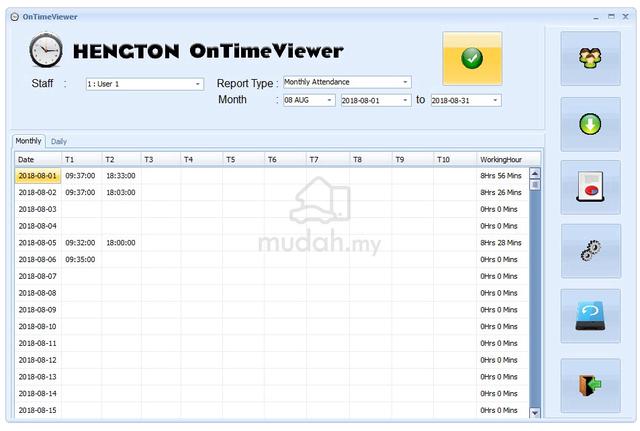Click the OnTimeViewer title bar icon
The width and height of the screenshot is (640, 431).
pos(15,17)
